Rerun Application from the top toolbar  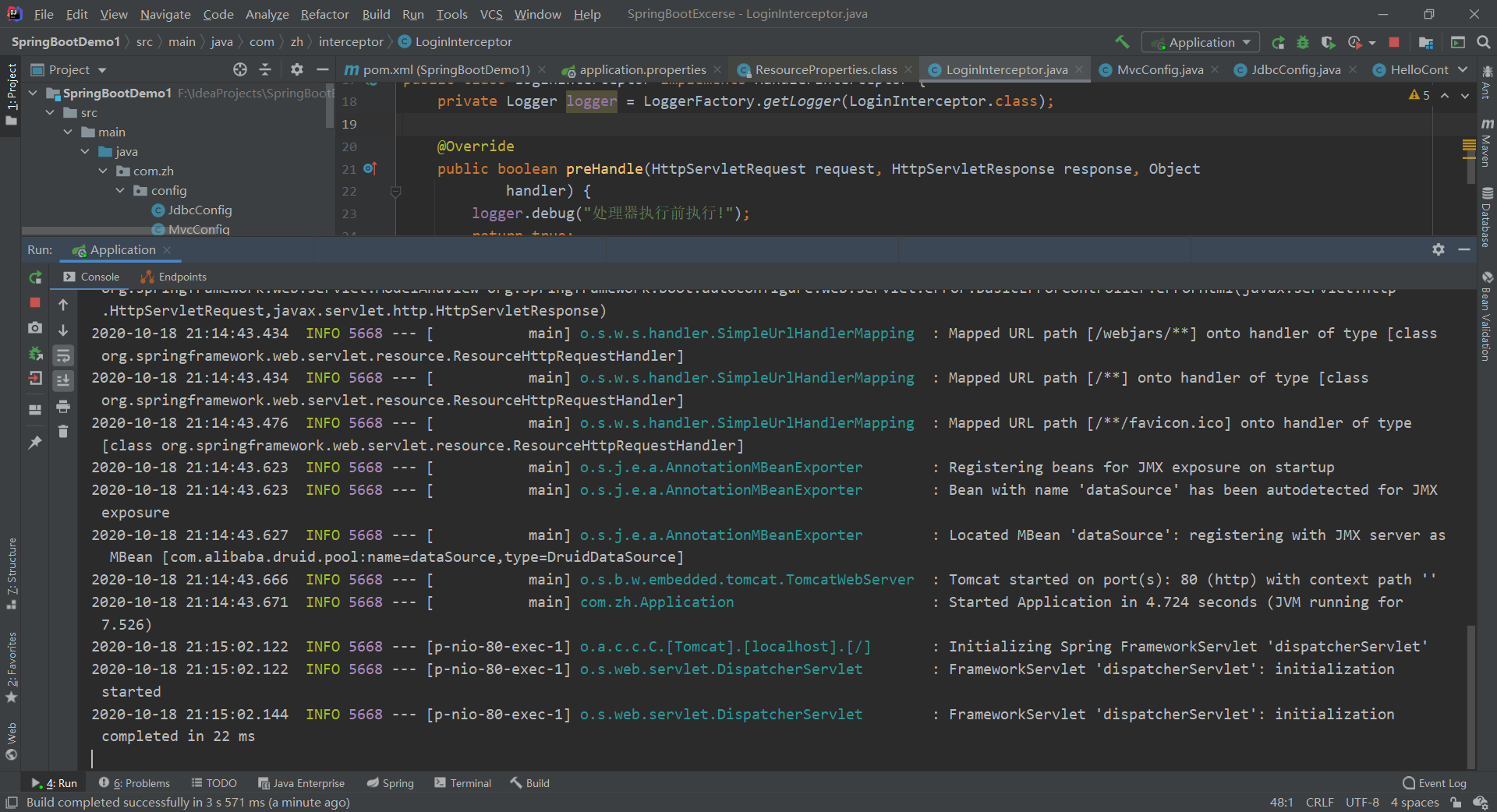pos(1278,42)
